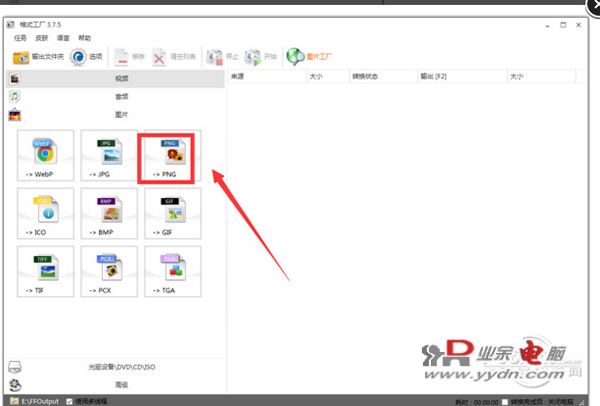Click the 输出 [F2] column header
The height and width of the screenshot is (406, 600).
click(x=463, y=77)
